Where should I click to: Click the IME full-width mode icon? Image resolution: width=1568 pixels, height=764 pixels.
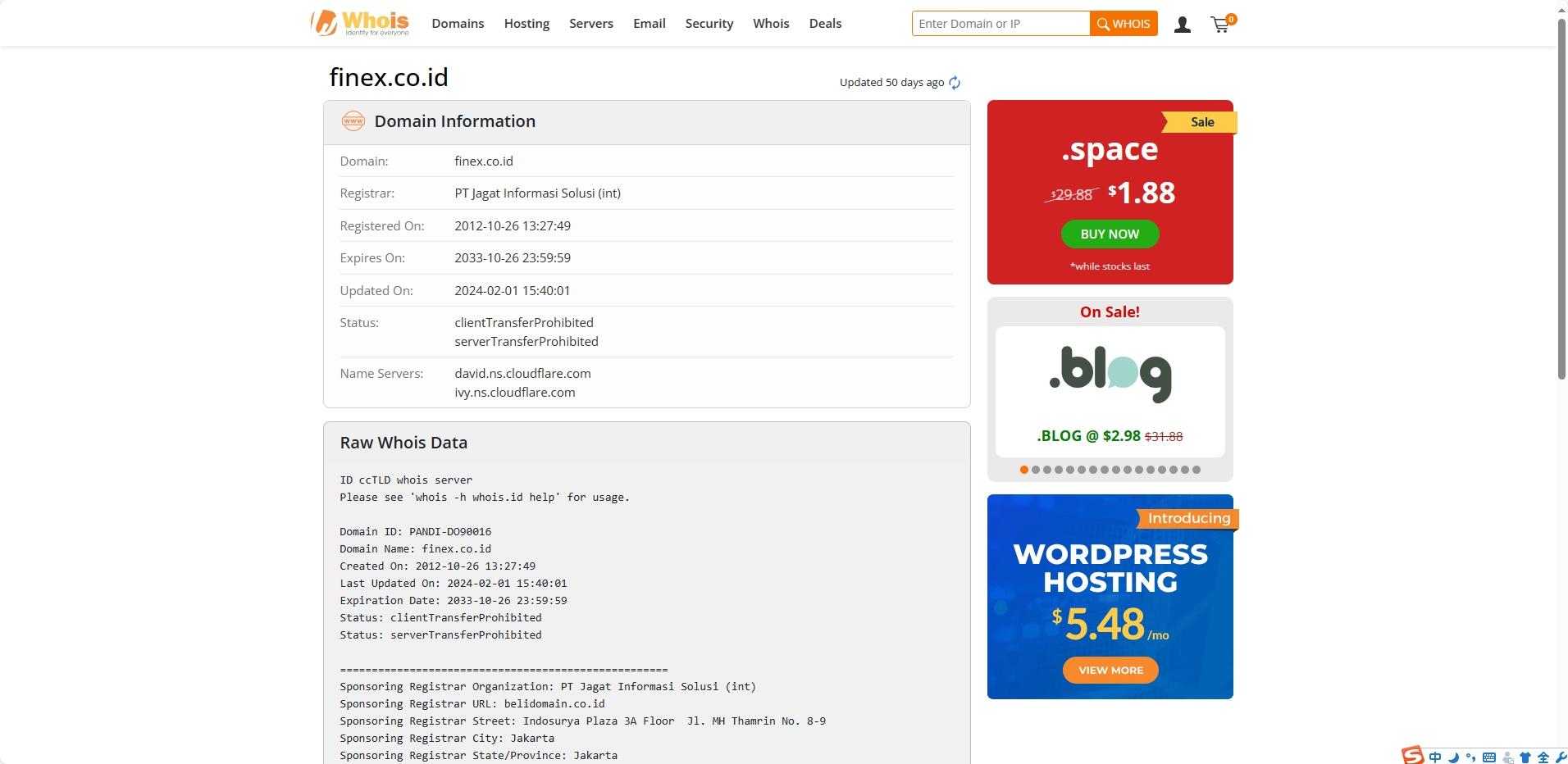coord(1543,757)
